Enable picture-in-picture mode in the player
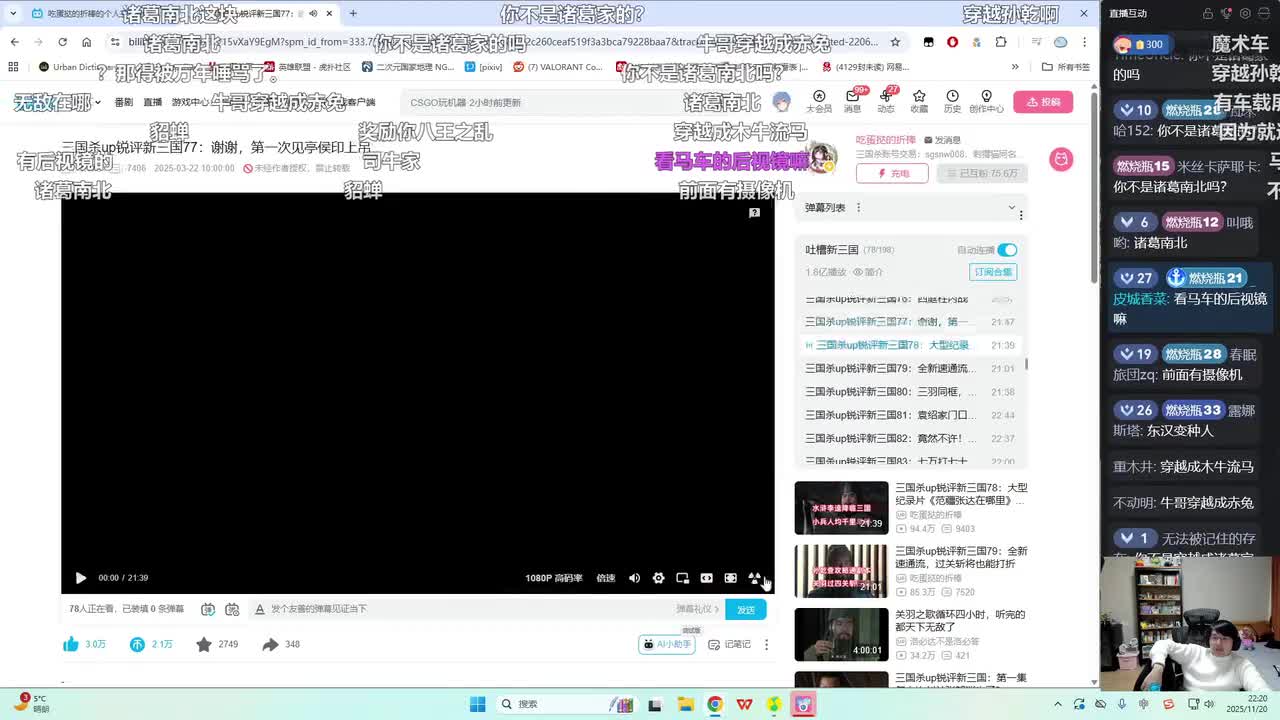Viewport: 1280px width, 720px height. pyautogui.click(x=682, y=578)
